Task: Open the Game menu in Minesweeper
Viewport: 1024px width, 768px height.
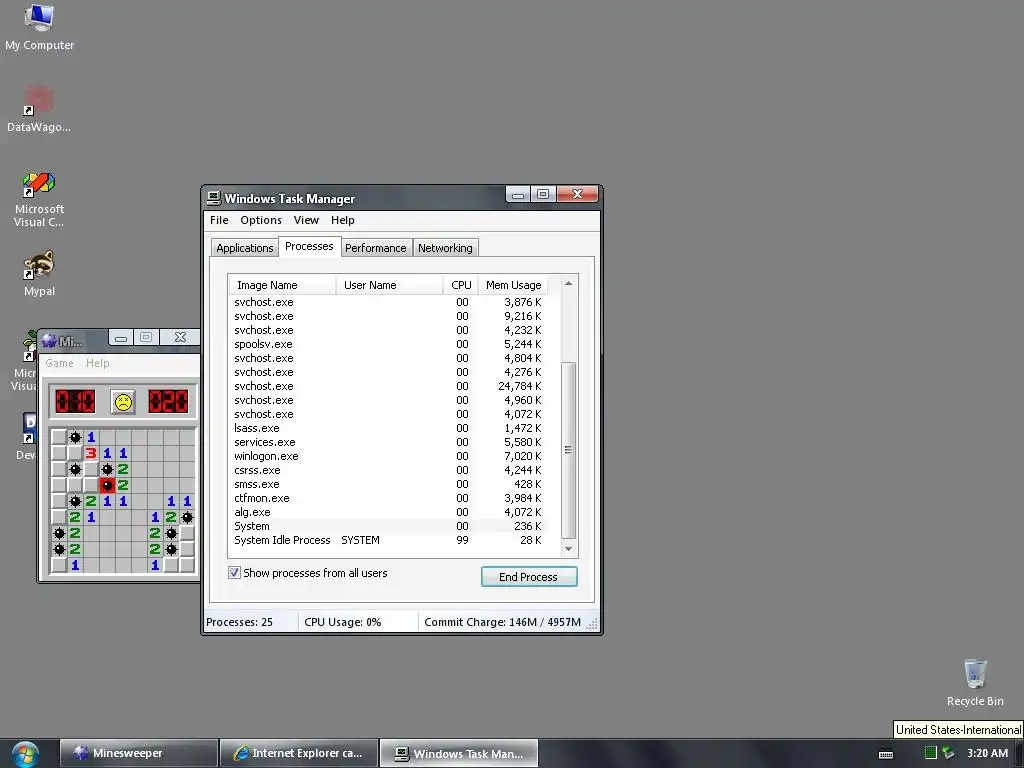Action: [59, 363]
